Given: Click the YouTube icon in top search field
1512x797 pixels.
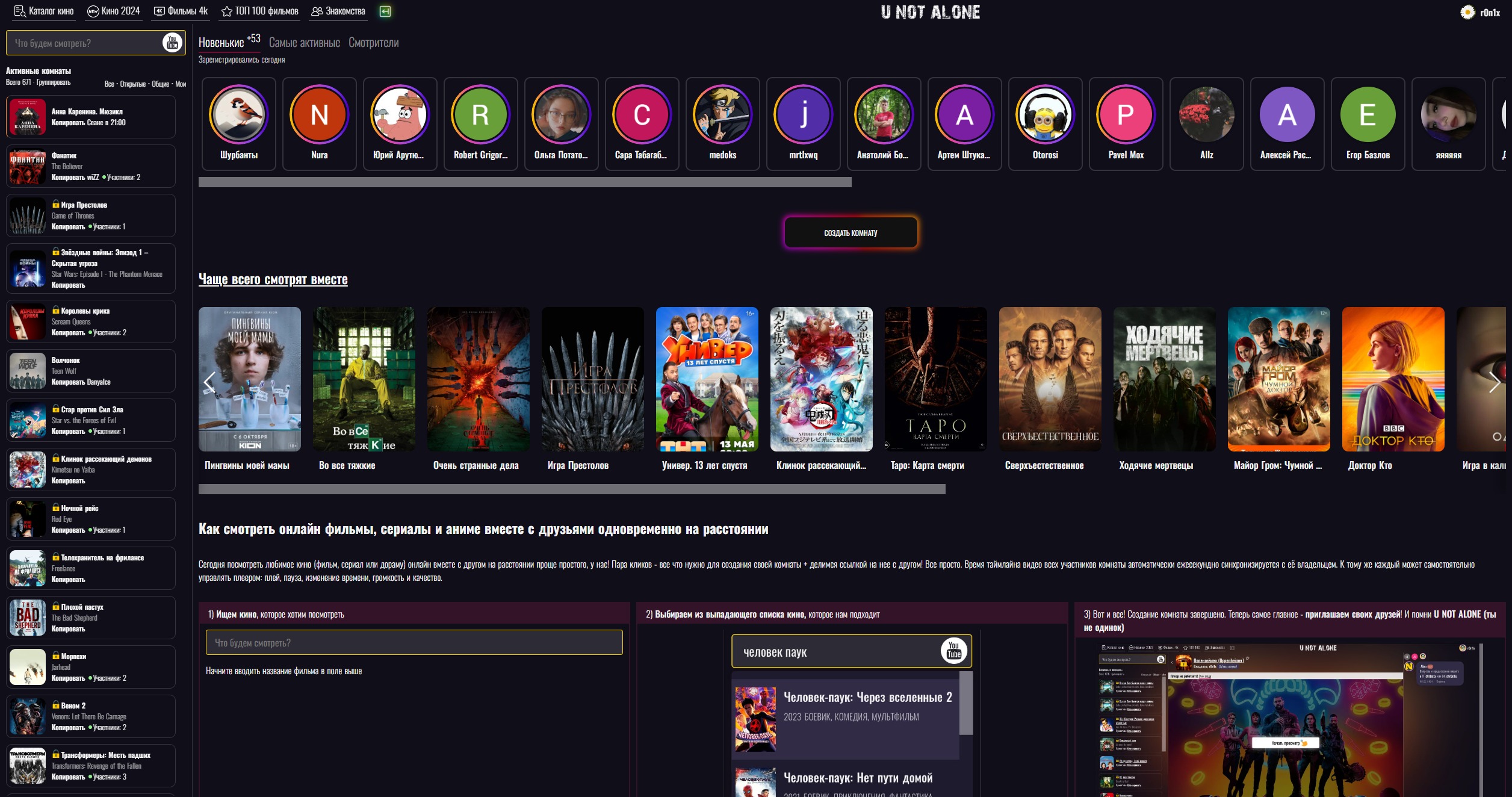Looking at the screenshot, I should click(x=172, y=43).
